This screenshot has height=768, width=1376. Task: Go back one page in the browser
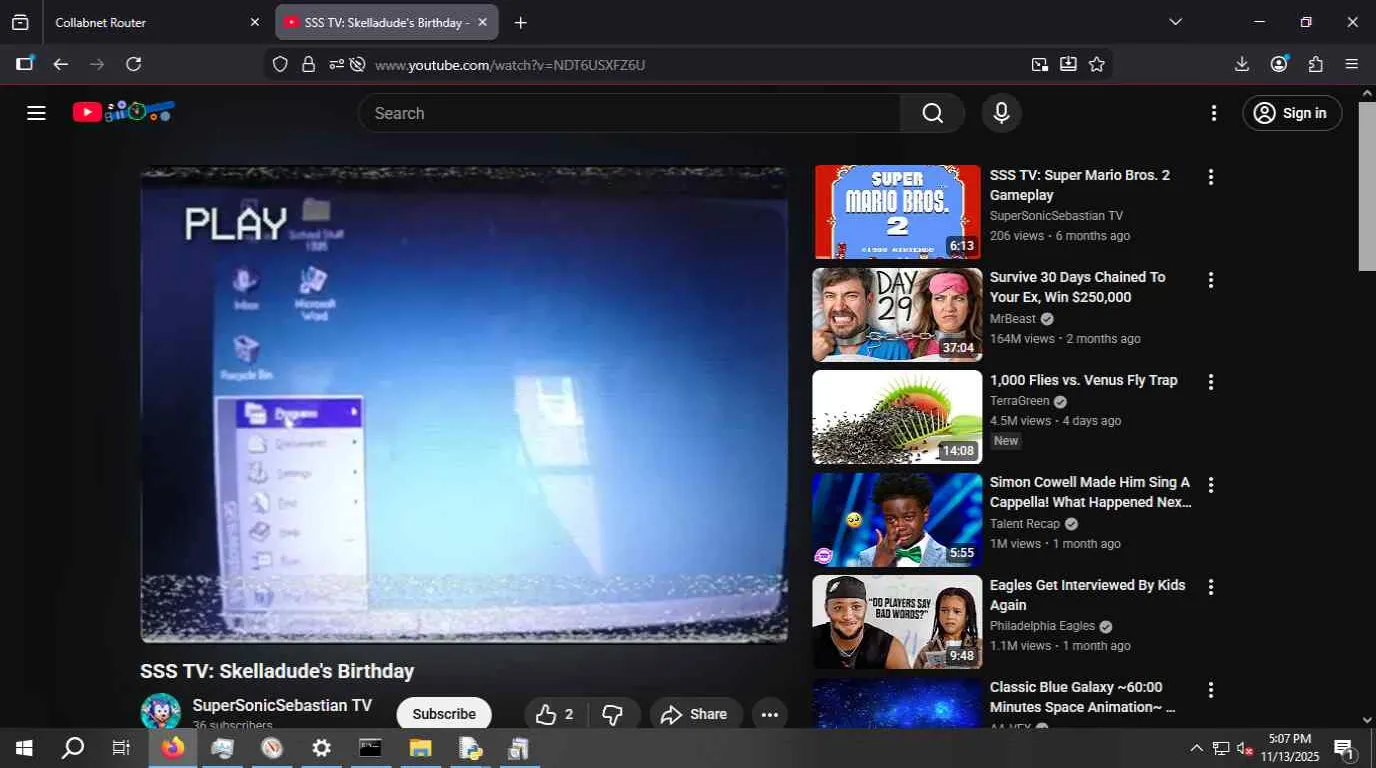61,64
